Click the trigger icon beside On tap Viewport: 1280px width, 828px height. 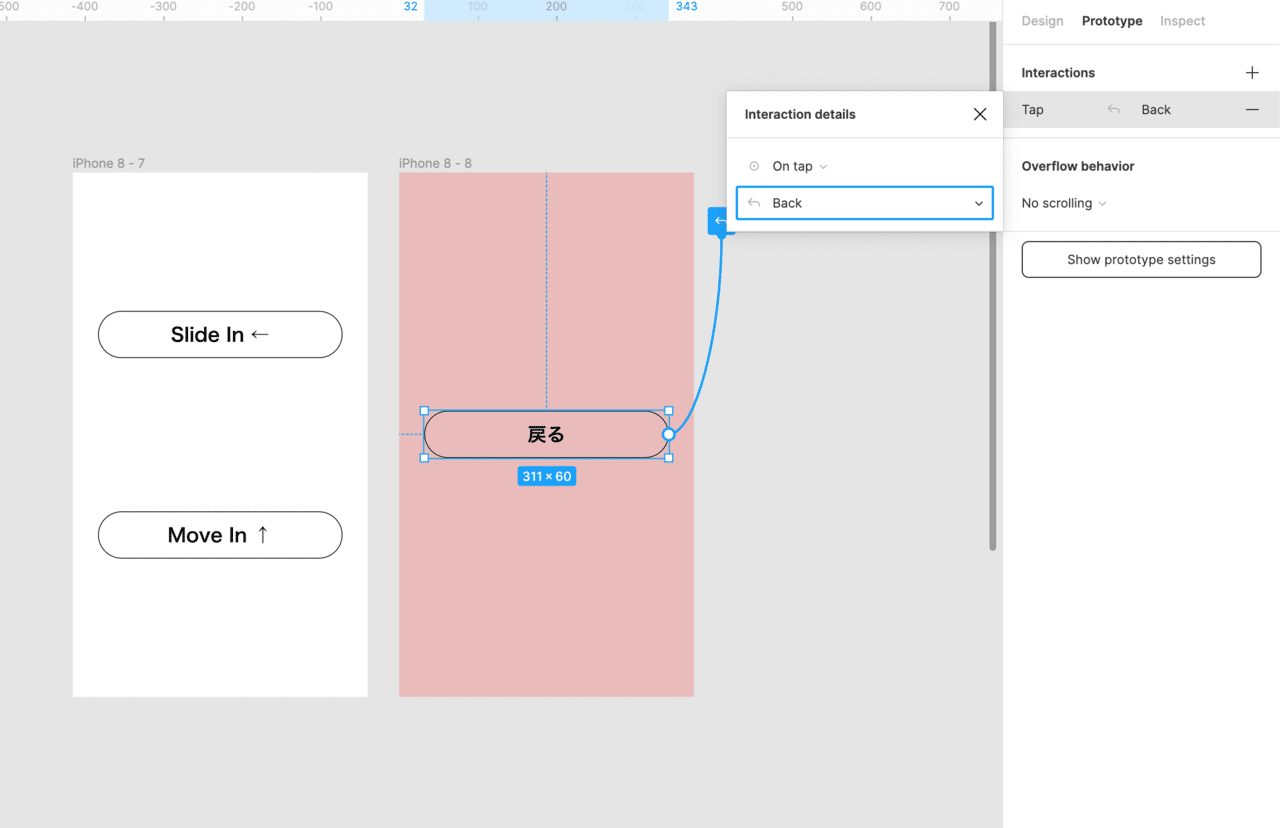[x=754, y=166]
